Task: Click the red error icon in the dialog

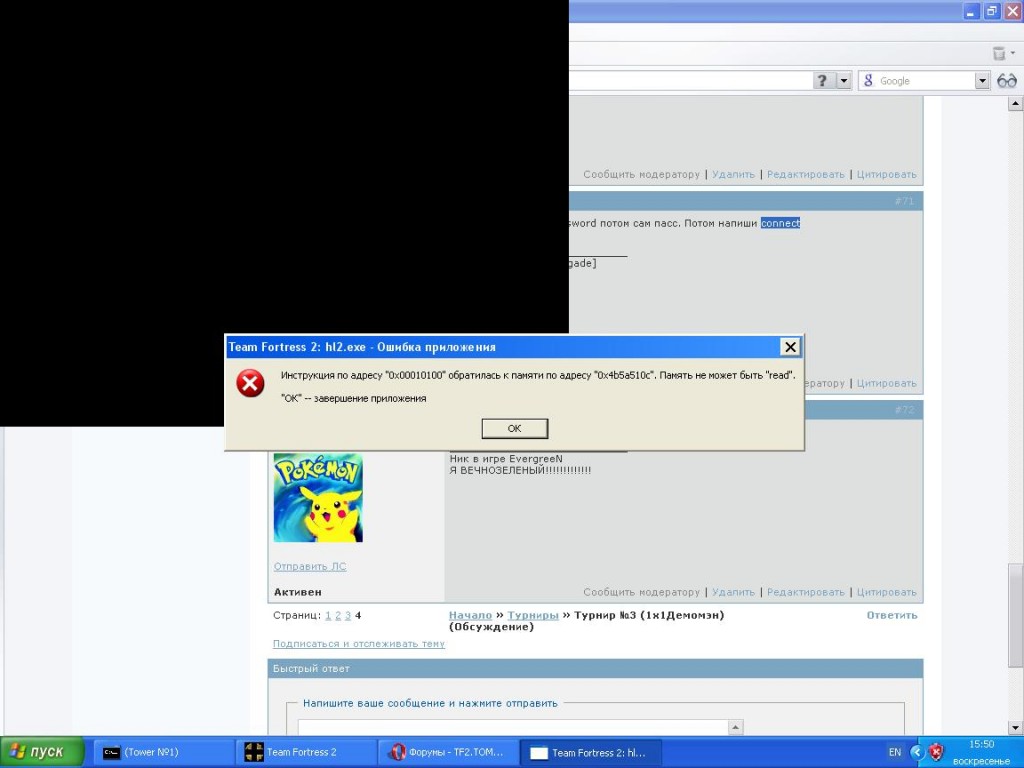Action: coord(250,383)
